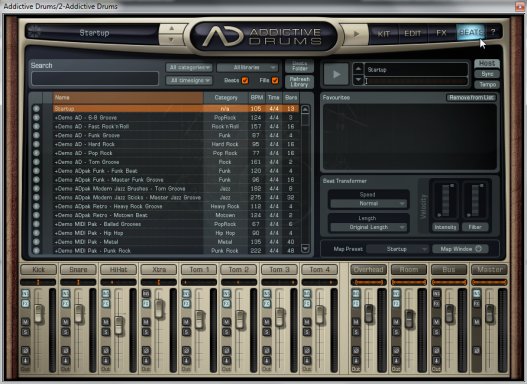Click the Kick channel insert button
Screen dimensions: 527x384
(26, 293)
